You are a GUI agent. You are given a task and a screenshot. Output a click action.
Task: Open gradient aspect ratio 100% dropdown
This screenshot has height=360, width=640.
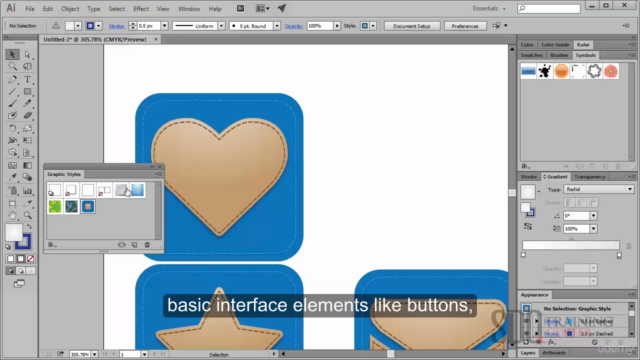(593, 229)
